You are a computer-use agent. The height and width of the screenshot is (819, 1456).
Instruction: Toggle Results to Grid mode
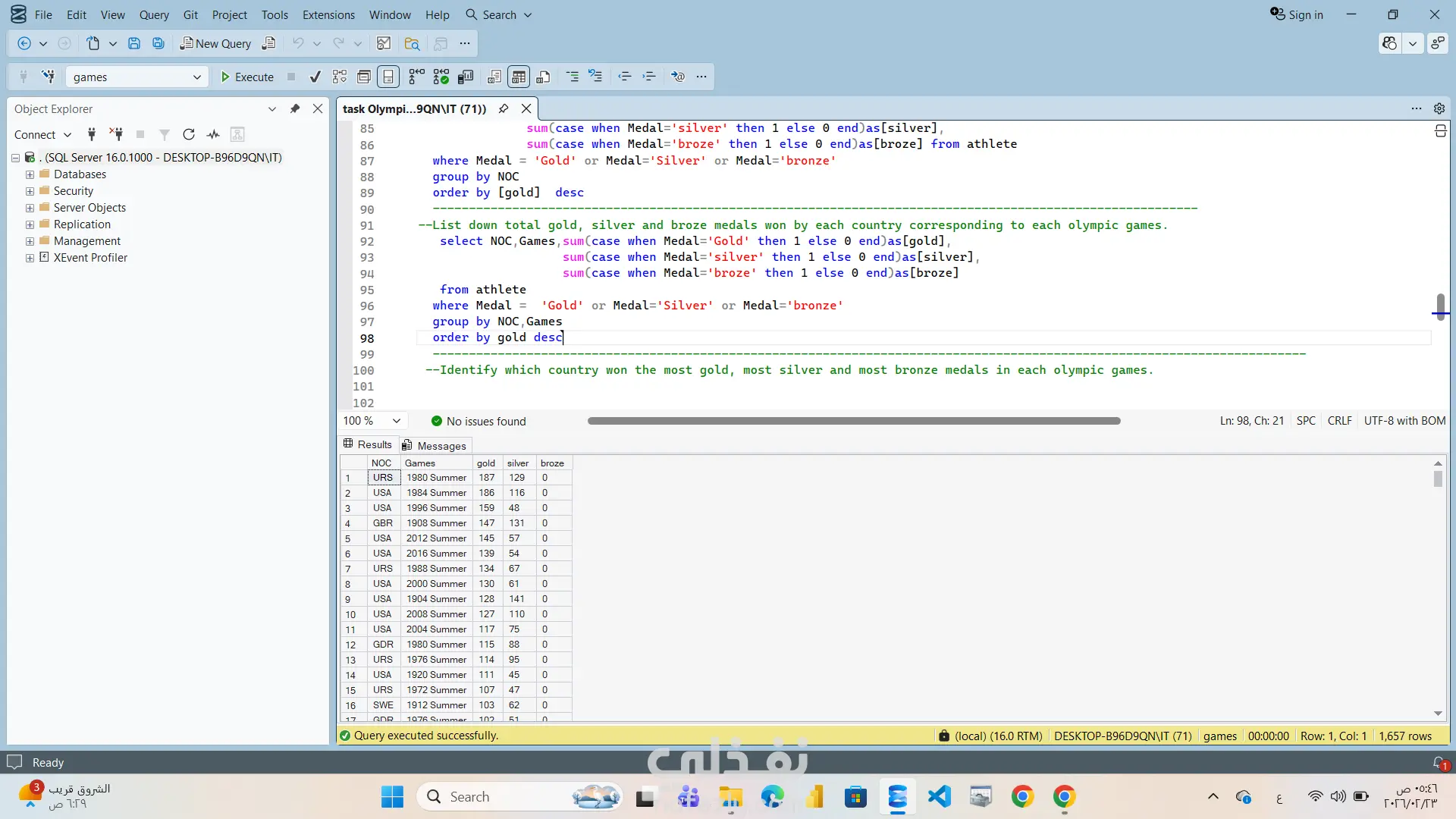519,77
